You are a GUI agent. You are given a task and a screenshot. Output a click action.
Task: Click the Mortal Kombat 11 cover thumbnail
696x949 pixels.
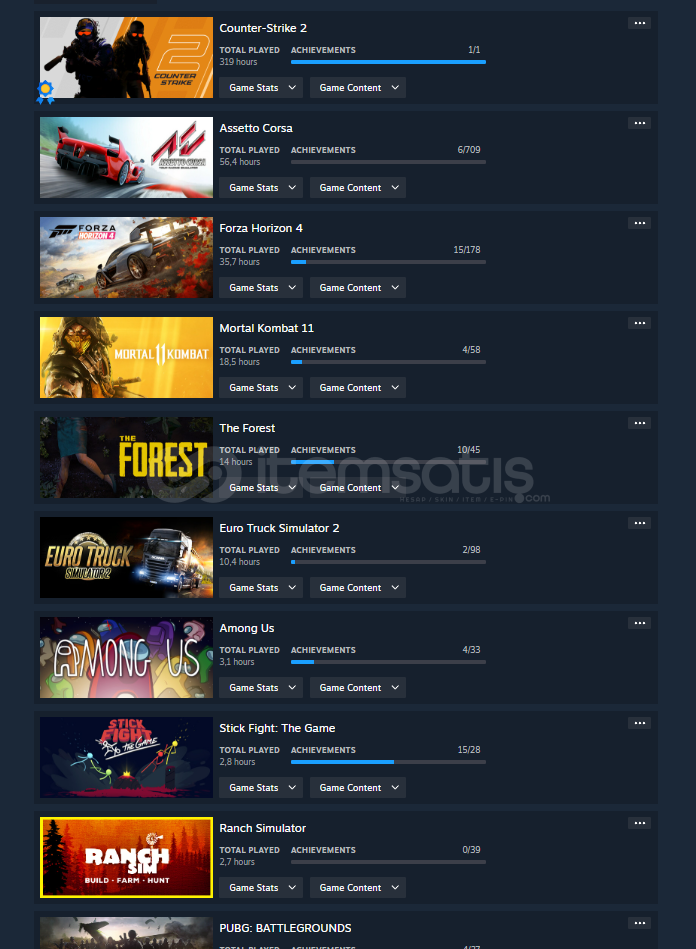pos(126,358)
